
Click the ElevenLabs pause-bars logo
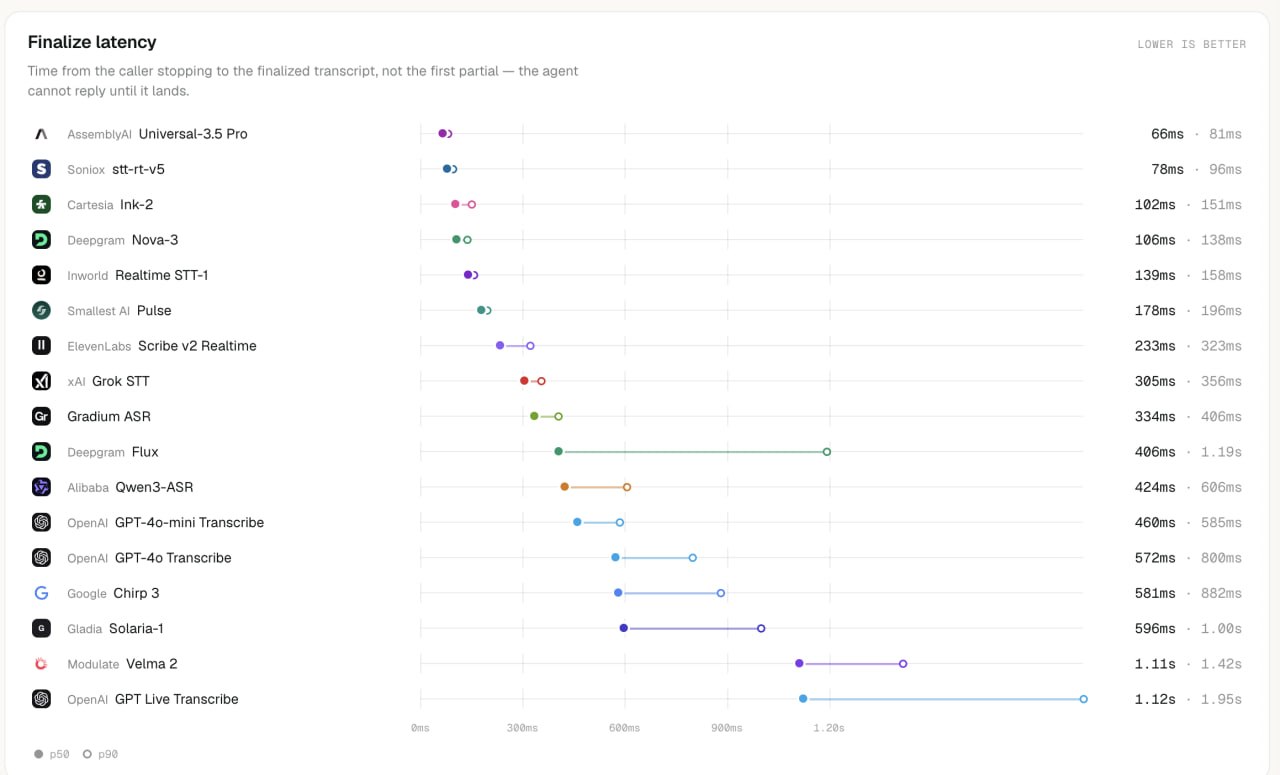tap(41, 346)
